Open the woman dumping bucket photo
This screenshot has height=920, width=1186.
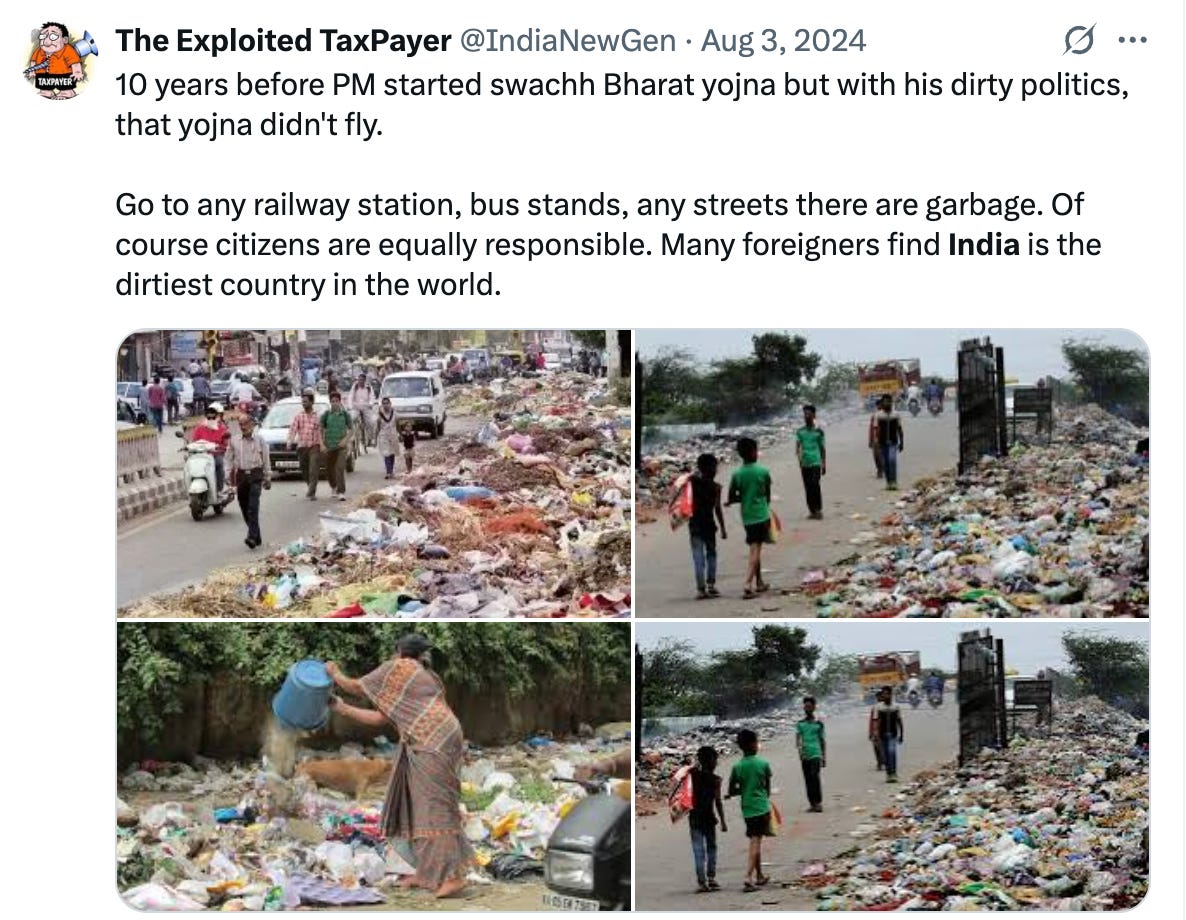click(x=374, y=766)
